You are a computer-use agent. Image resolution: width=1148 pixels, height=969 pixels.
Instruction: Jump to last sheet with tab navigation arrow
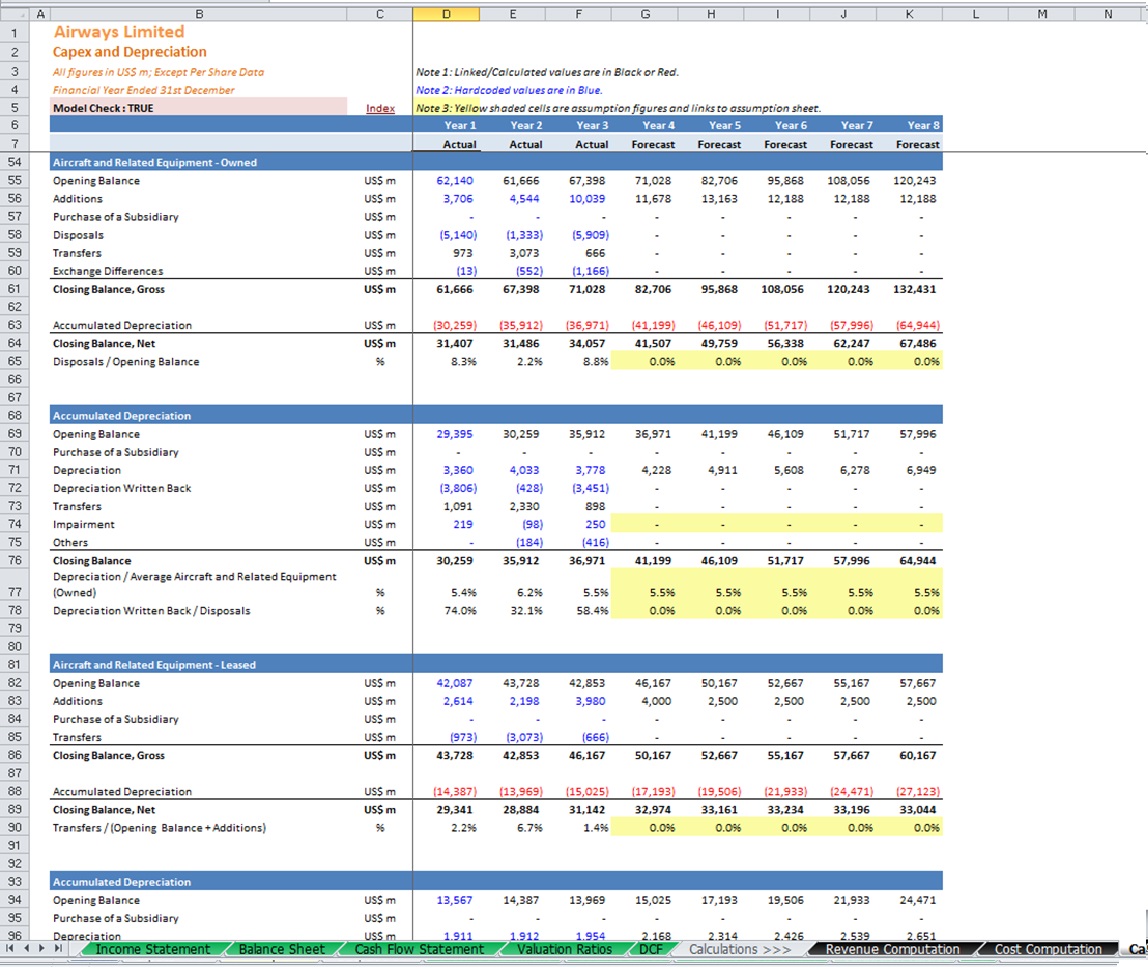point(58,949)
